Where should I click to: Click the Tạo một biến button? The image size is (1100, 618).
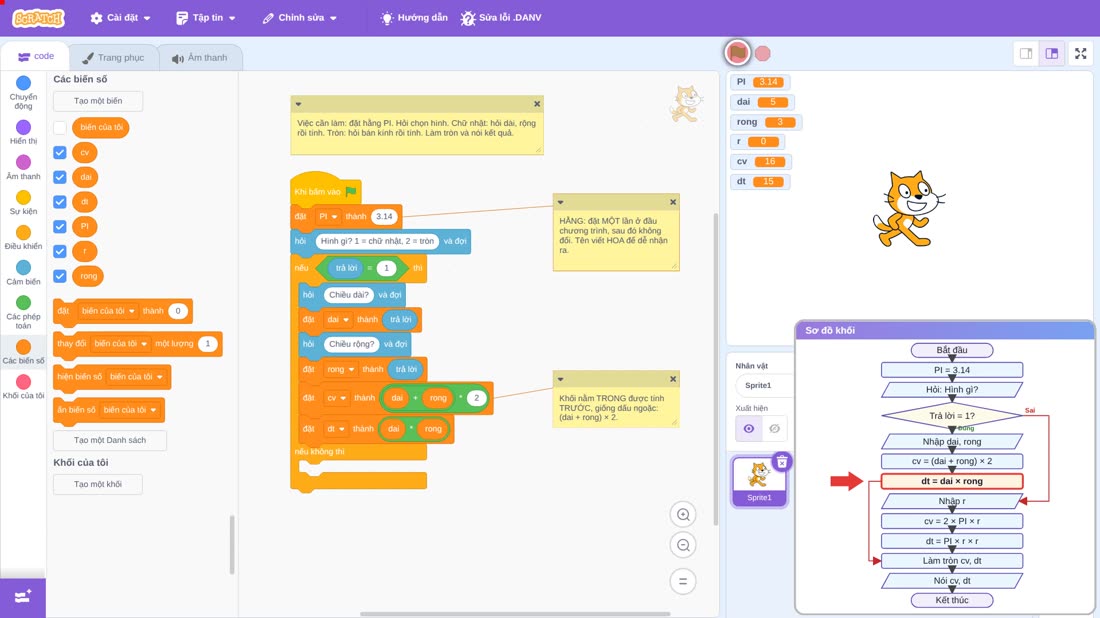point(98,101)
